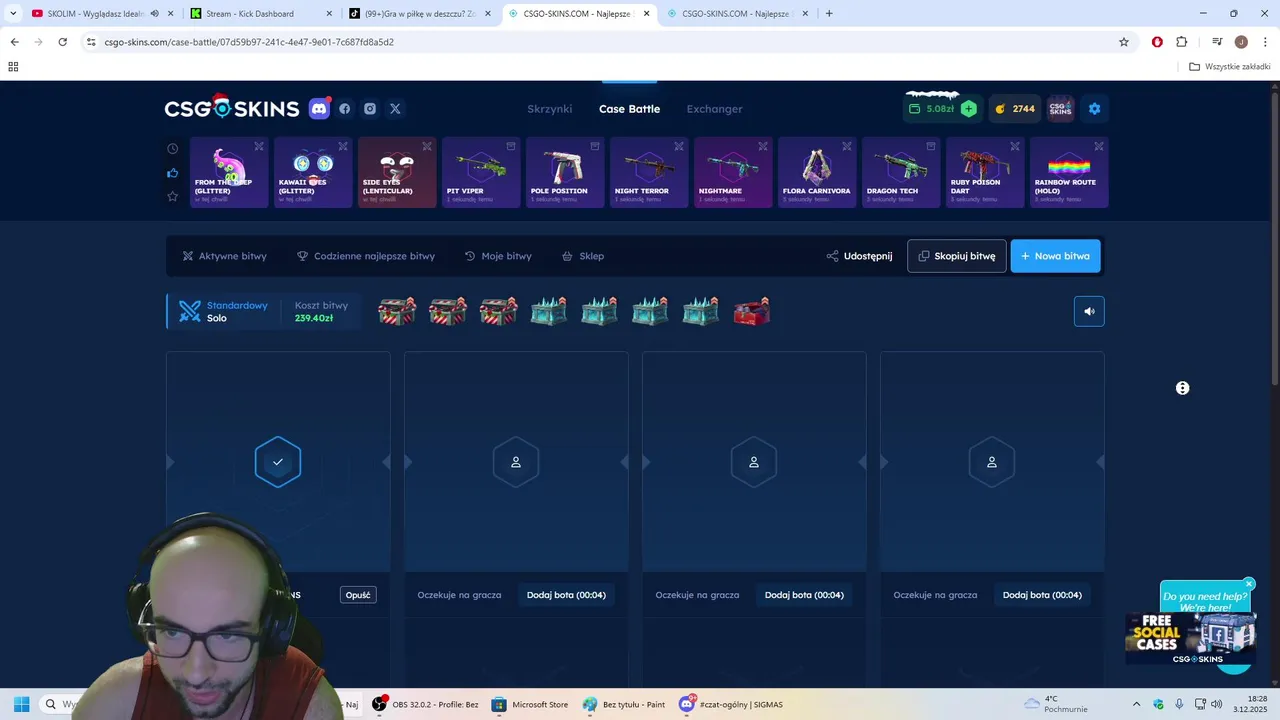The image size is (1280, 720).
Task: Click the Skopiuj bitwę button
Action: [x=957, y=256]
